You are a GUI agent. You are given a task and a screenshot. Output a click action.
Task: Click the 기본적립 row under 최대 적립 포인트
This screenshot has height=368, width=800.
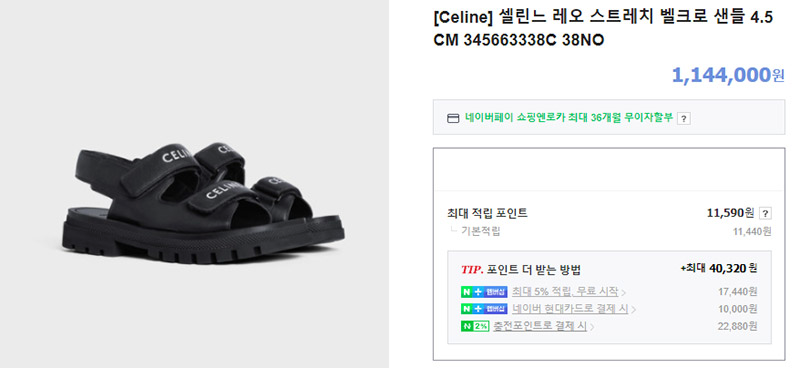coord(609,231)
